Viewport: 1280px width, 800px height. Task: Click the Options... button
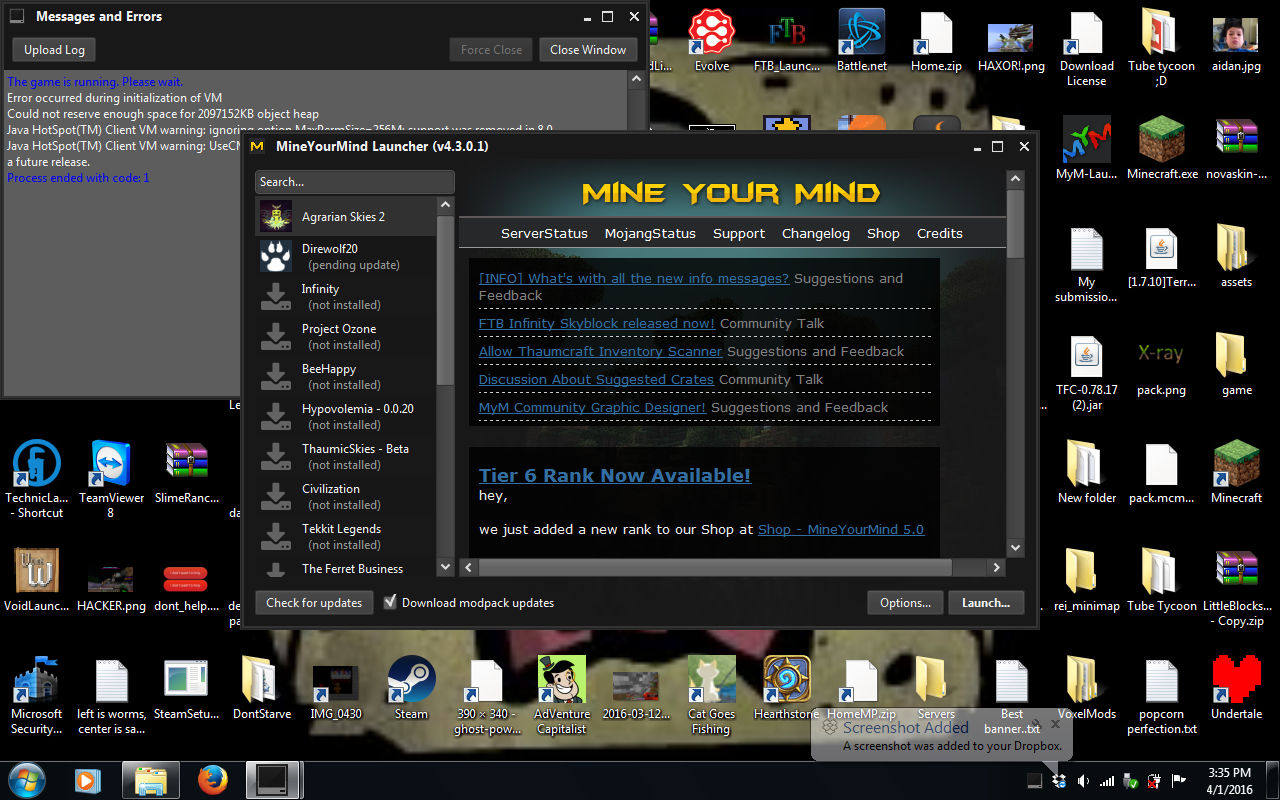tap(905, 603)
